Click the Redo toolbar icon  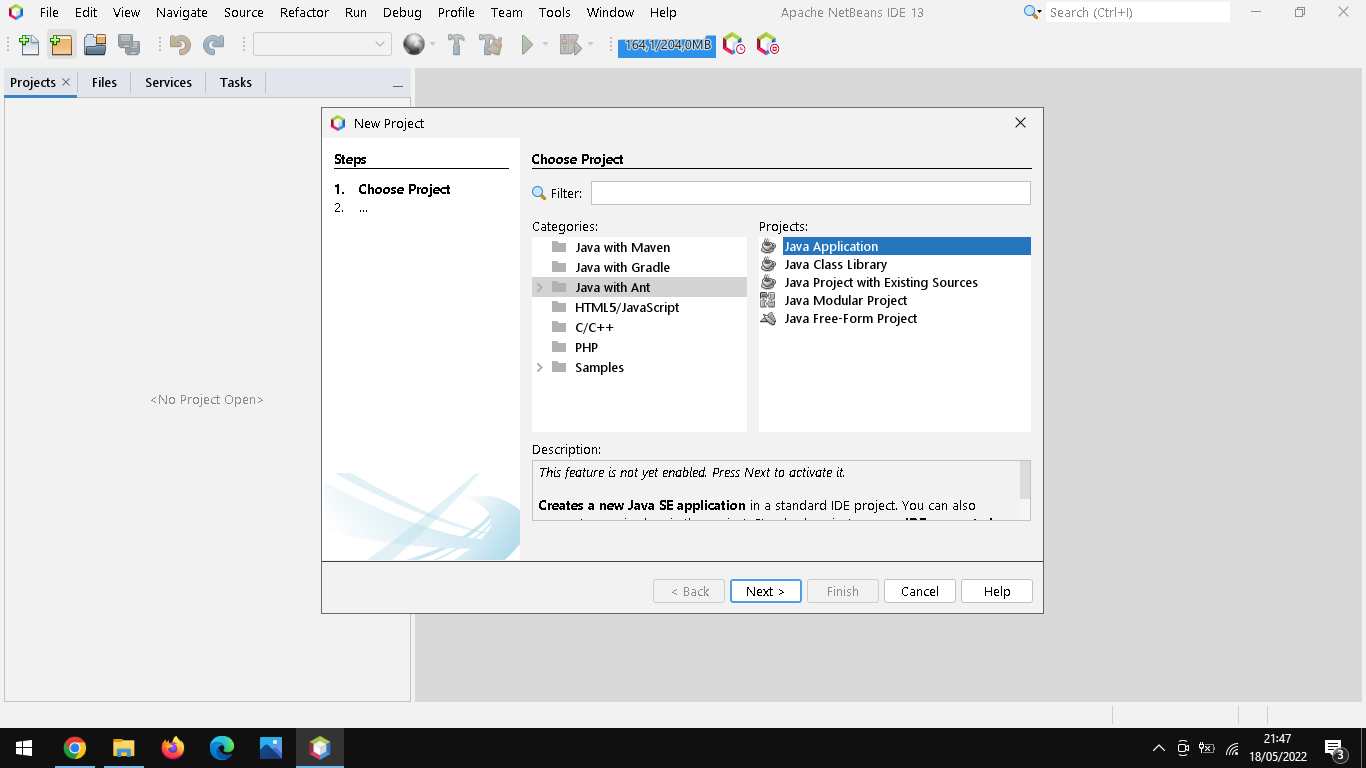[213, 44]
